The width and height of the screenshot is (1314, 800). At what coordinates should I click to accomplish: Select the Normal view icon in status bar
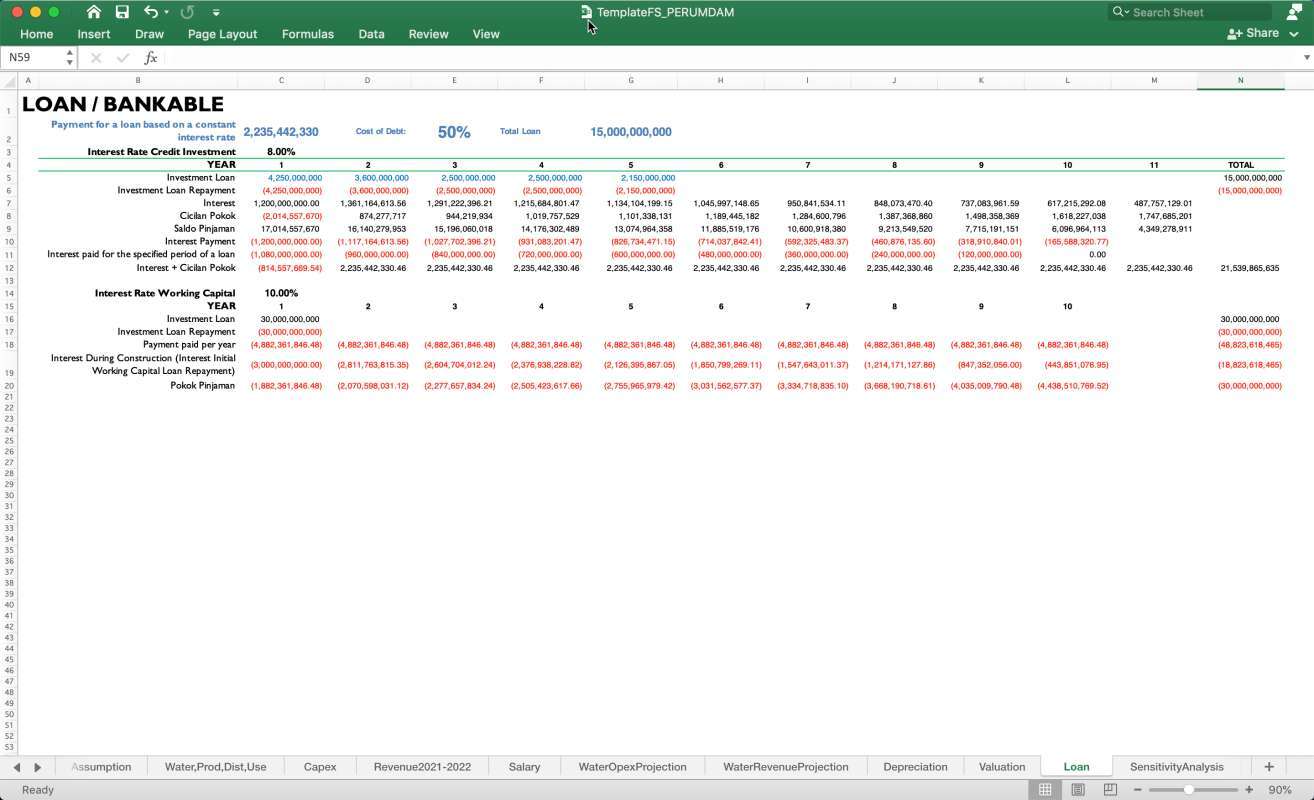(x=1045, y=789)
